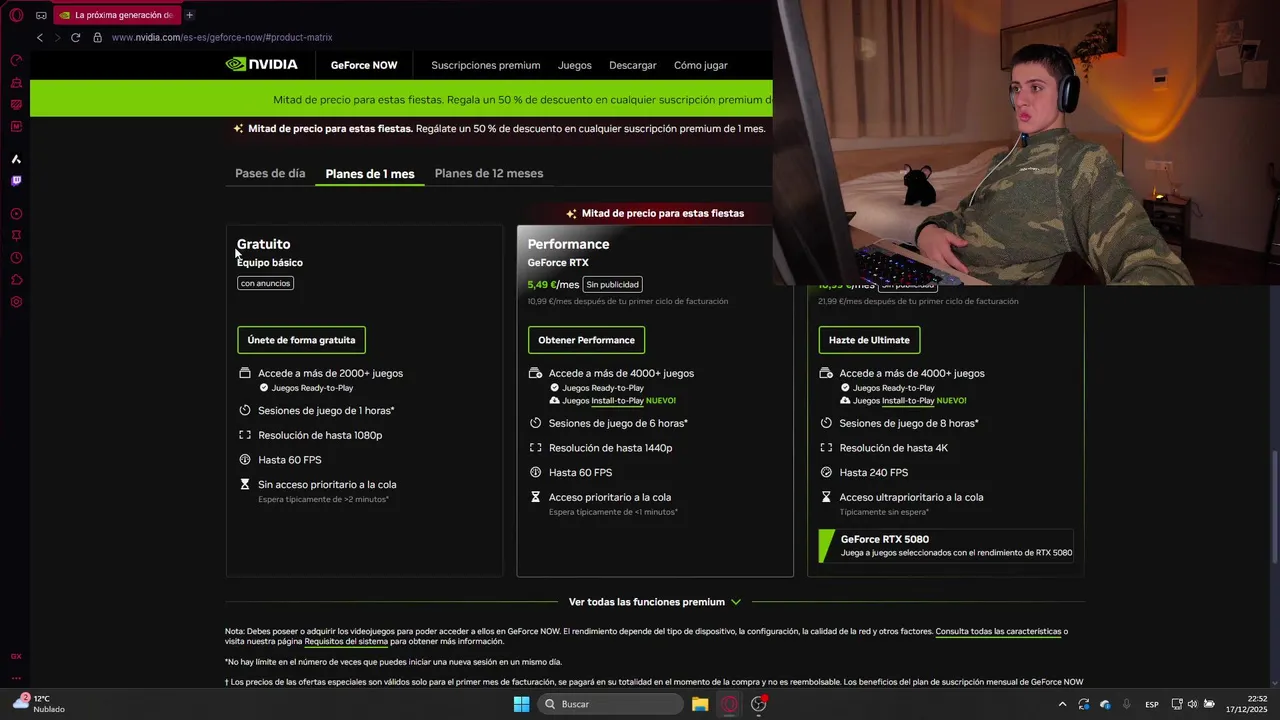Click the 'Gratuito' plan heading
The width and height of the screenshot is (1280, 720).
tap(264, 244)
